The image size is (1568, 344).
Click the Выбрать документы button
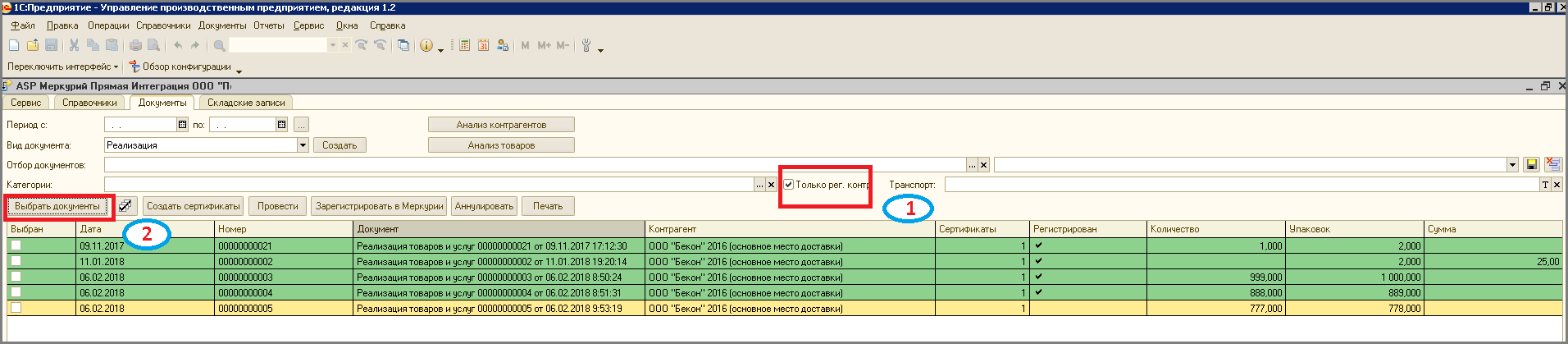pos(57,206)
